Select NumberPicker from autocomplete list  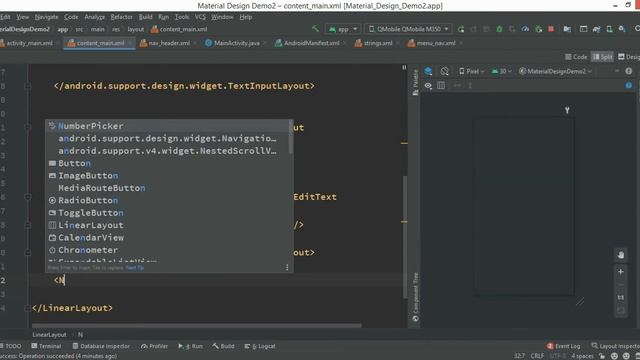169,126
